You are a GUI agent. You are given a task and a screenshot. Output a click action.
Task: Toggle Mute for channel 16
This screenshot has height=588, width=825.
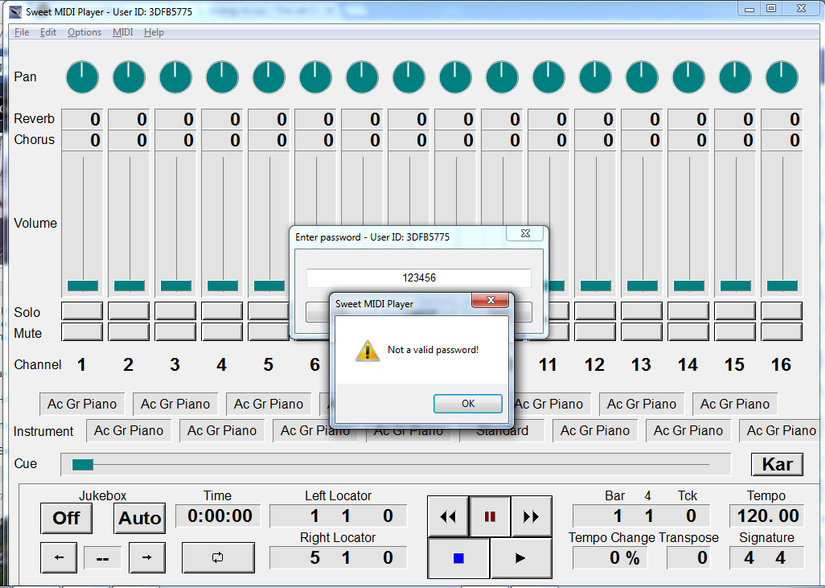[781, 332]
